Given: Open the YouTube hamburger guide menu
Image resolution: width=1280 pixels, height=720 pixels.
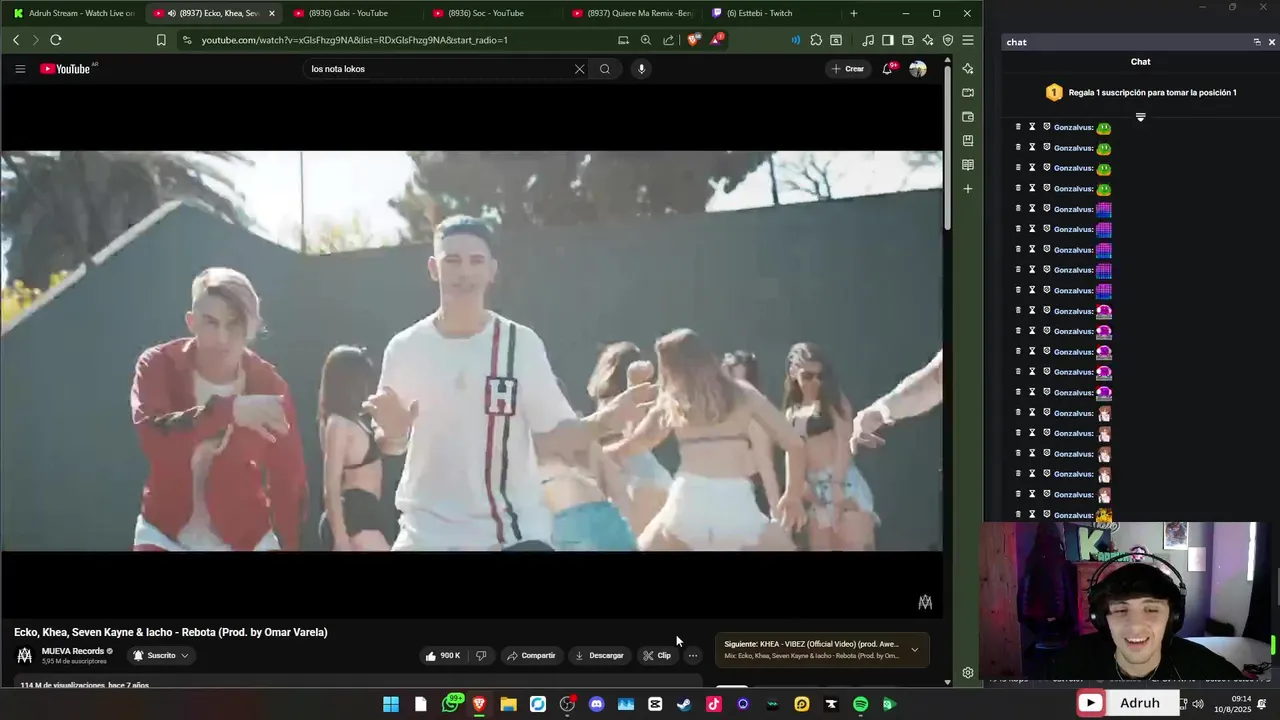Looking at the screenshot, I should click(x=20, y=69).
